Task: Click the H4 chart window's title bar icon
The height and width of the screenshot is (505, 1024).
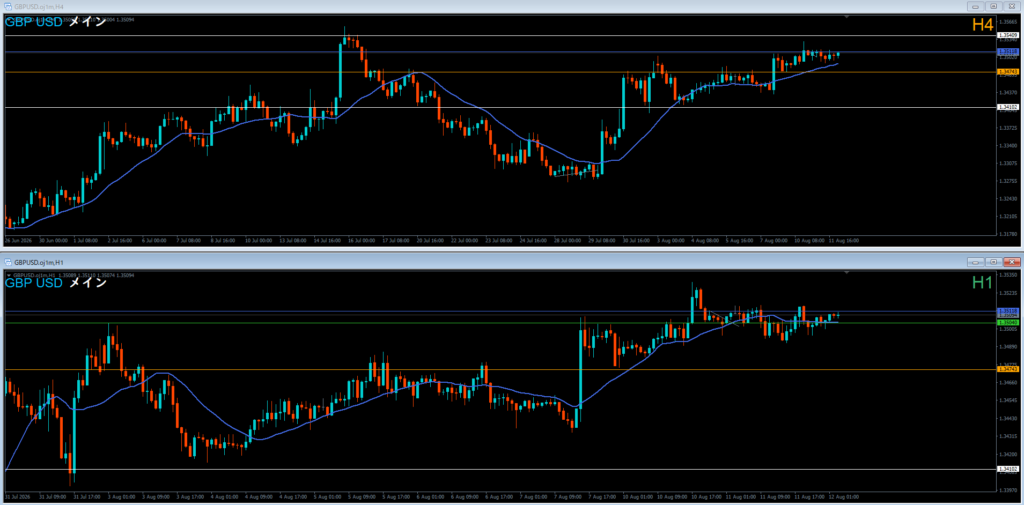Action: coord(8,5)
